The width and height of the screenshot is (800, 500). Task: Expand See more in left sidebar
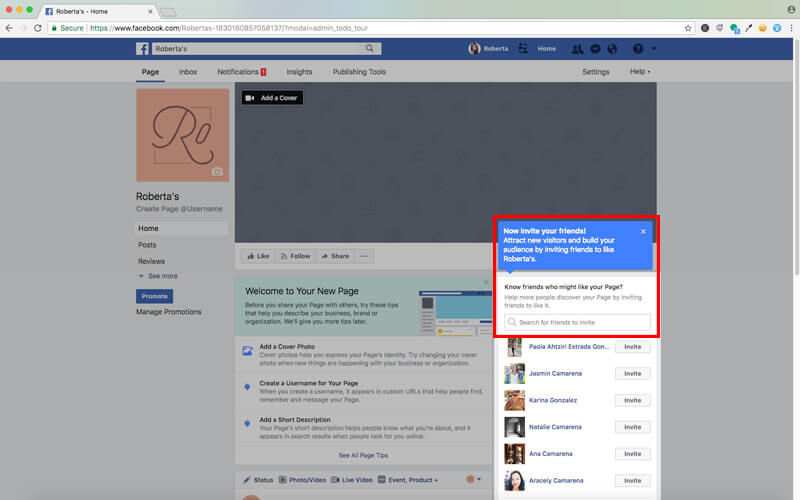158,276
